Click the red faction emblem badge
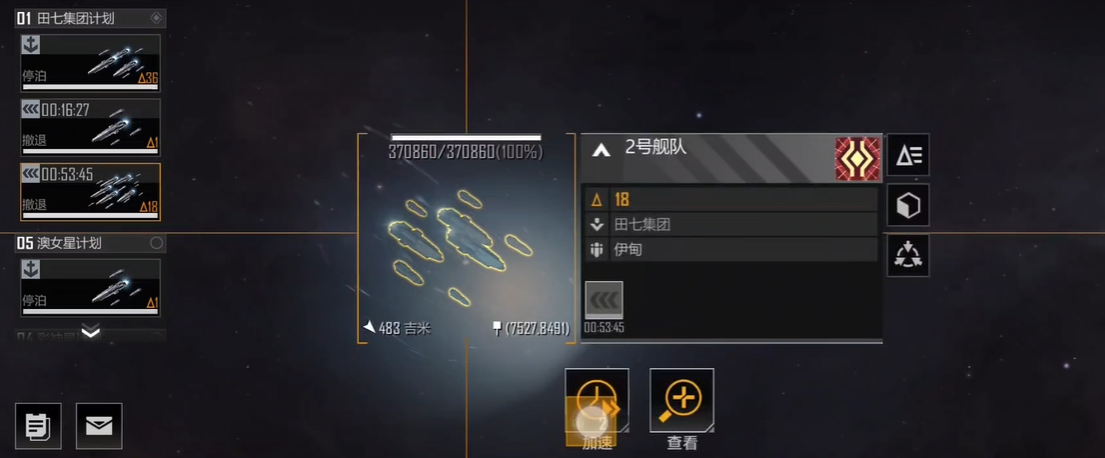The height and width of the screenshot is (458, 1105). 857,159
